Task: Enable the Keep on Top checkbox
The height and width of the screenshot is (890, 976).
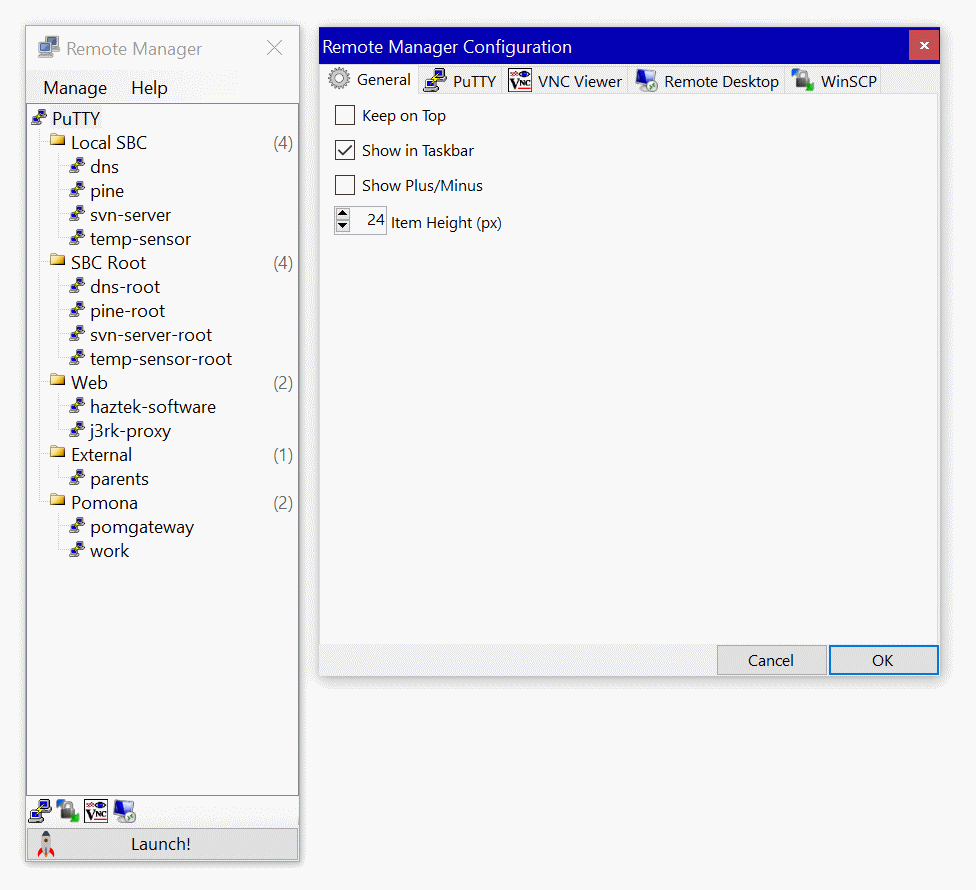Action: pyautogui.click(x=345, y=116)
